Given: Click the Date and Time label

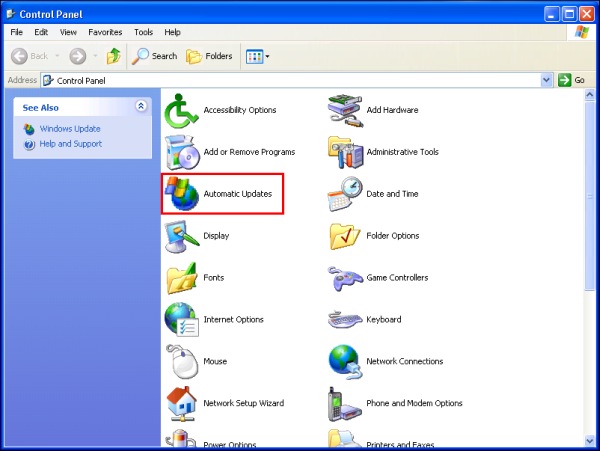Looking at the screenshot, I should point(392,194).
